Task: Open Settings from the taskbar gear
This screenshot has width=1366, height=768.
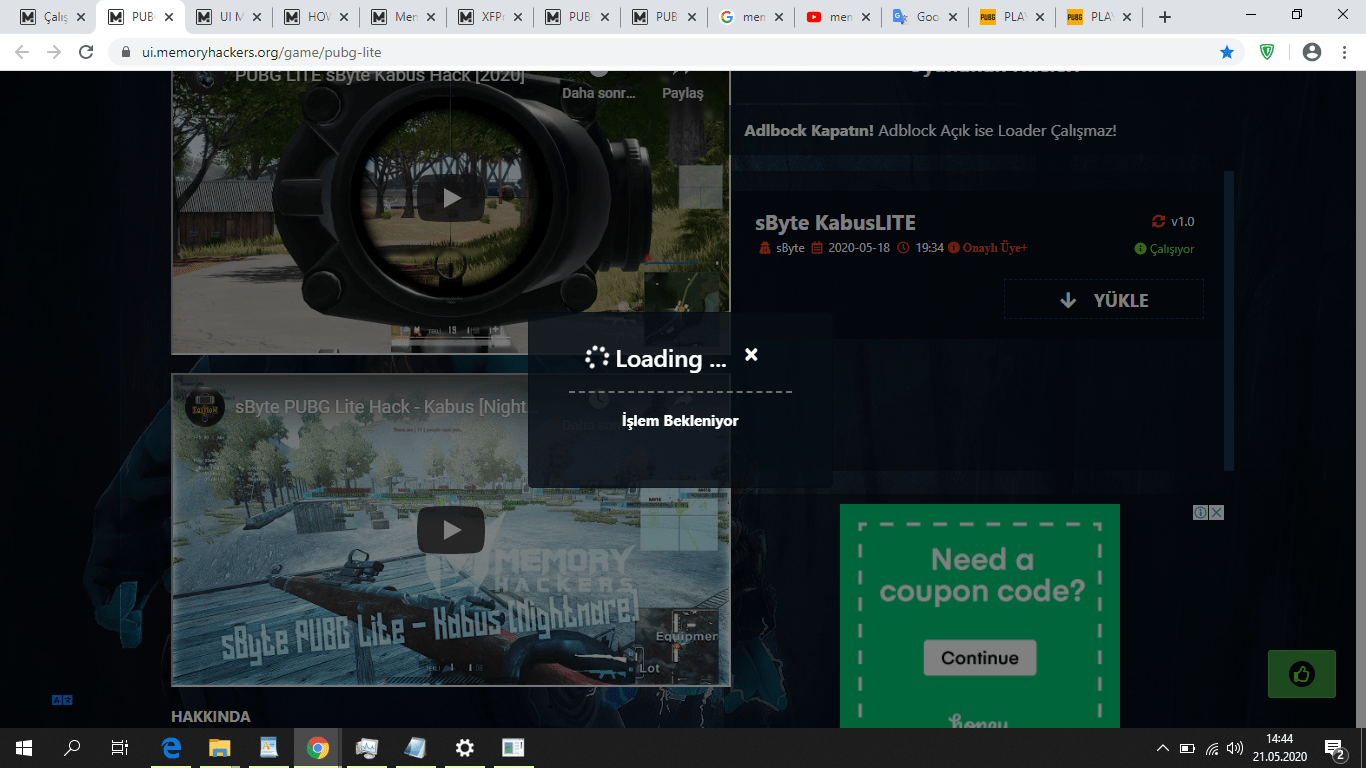Action: pos(464,747)
